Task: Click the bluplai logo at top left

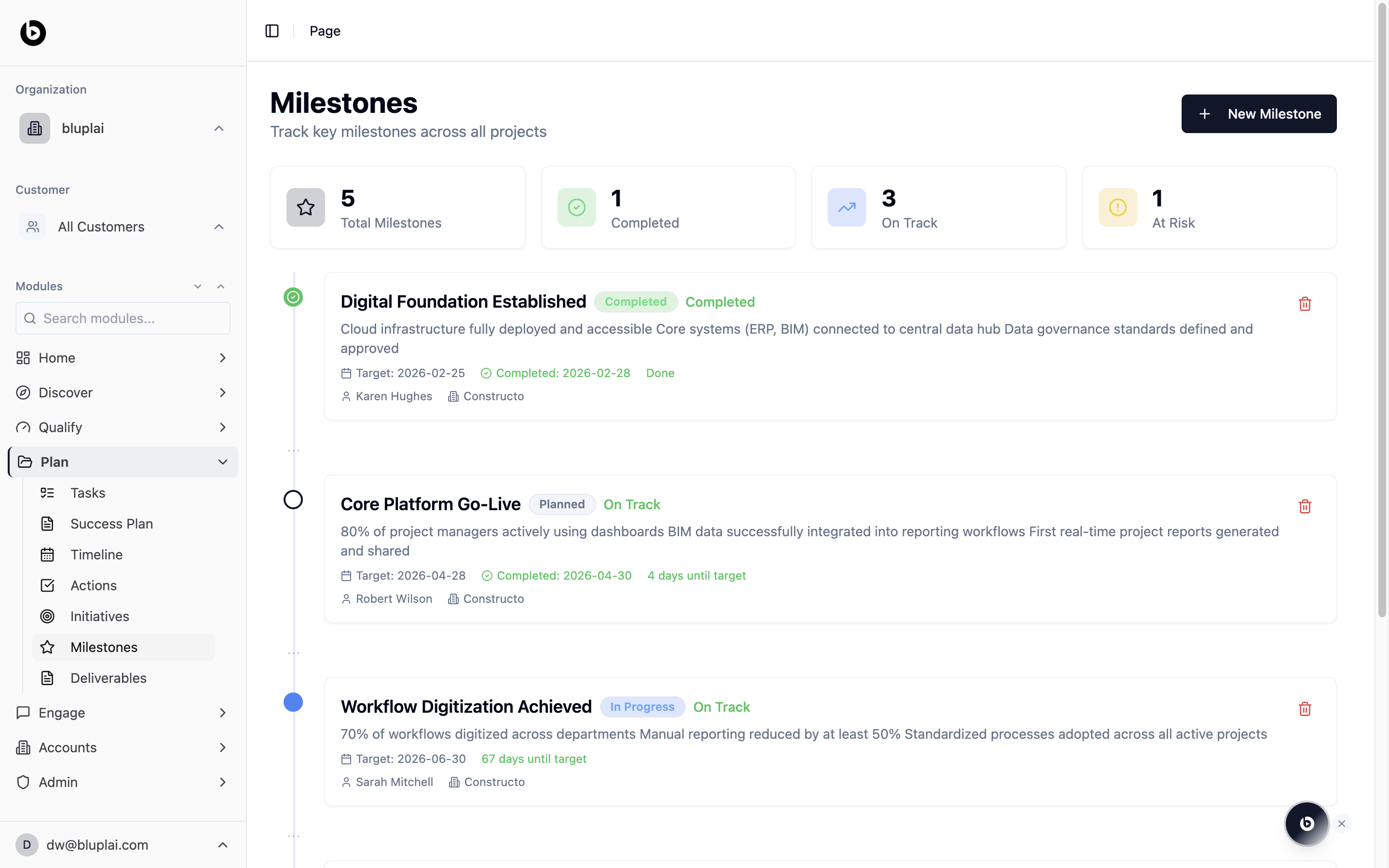Action: (33, 33)
